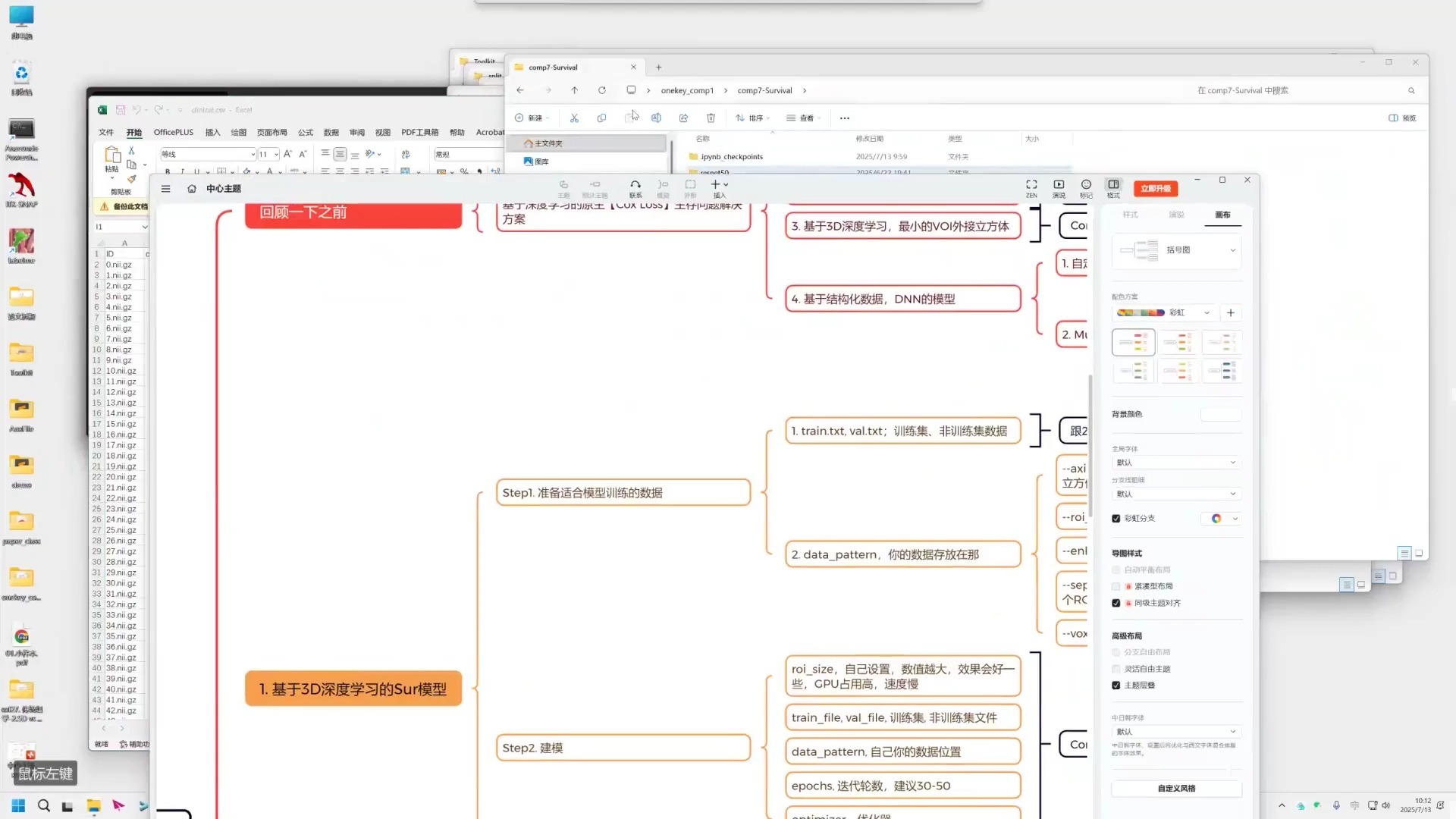Open rainbow branch color dropdown
The width and height of the screenshot is (1456, 819).
(x=1221, y=519)
